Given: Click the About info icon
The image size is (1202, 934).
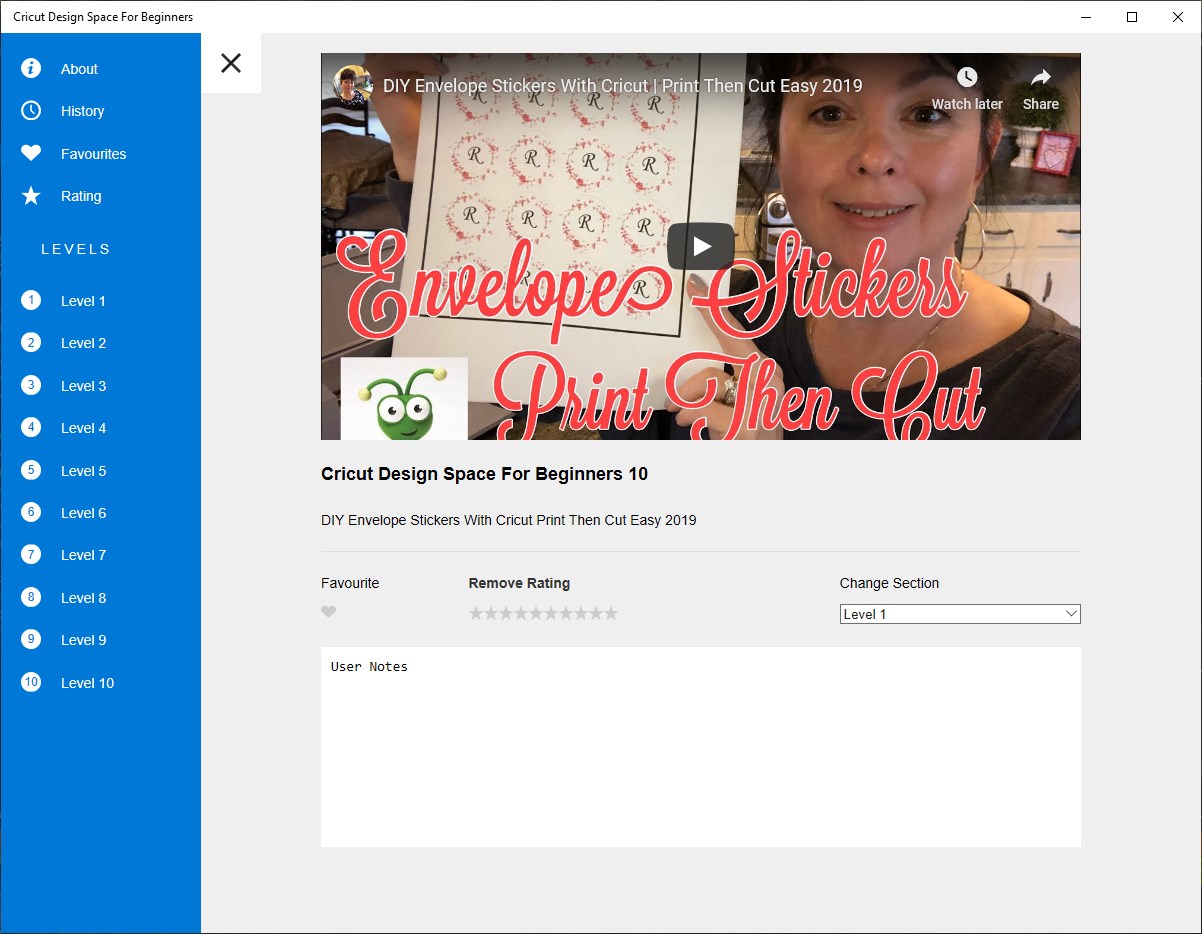Looking at the screenshot, I should (x=31, y=68).
